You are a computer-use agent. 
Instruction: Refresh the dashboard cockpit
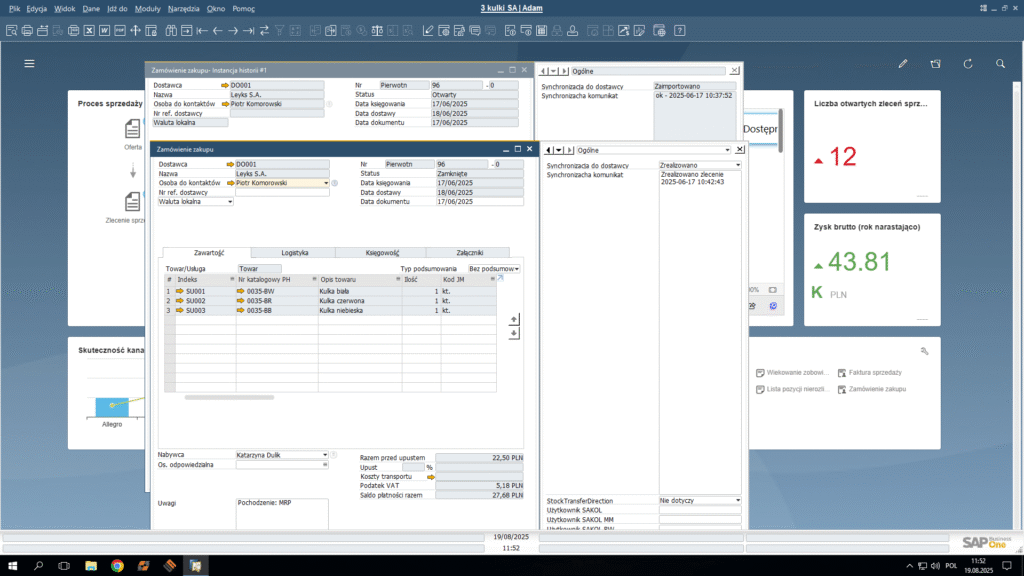(x=968, y=63)
